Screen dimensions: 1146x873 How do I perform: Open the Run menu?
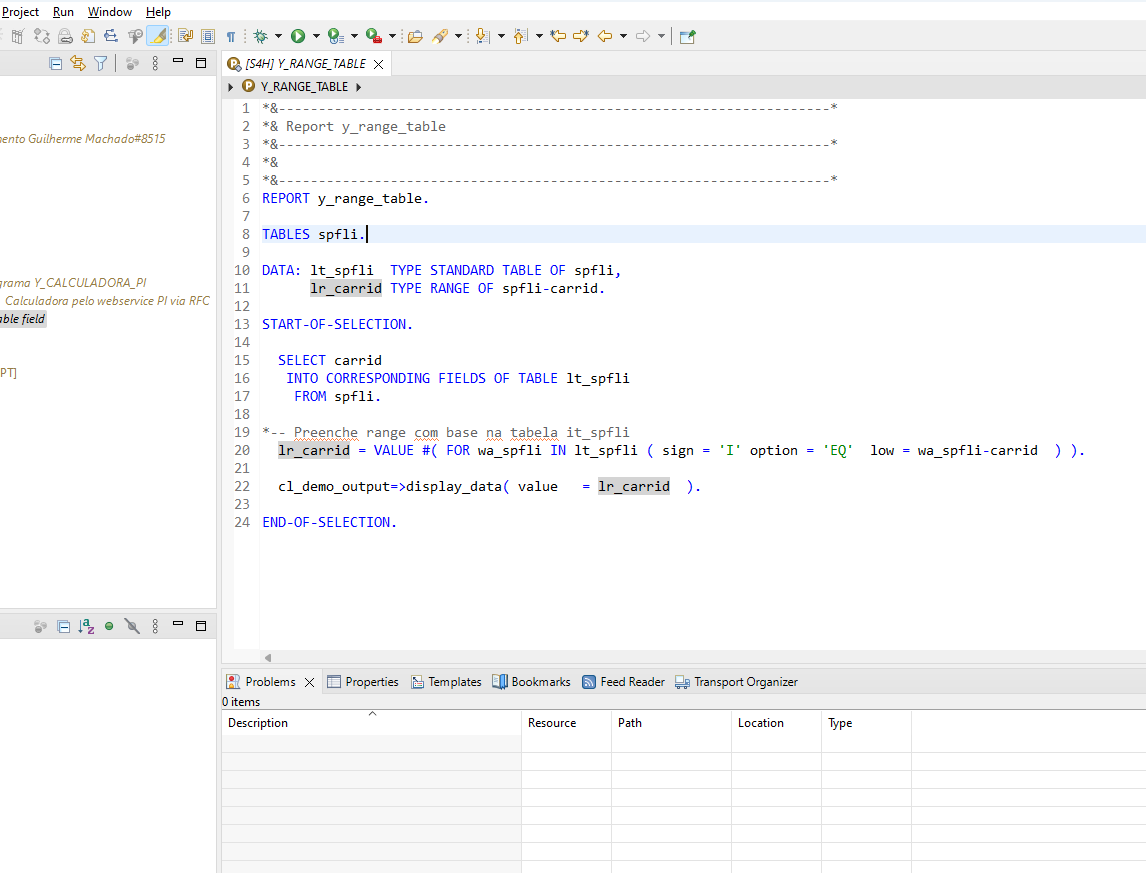coord(63,11)
